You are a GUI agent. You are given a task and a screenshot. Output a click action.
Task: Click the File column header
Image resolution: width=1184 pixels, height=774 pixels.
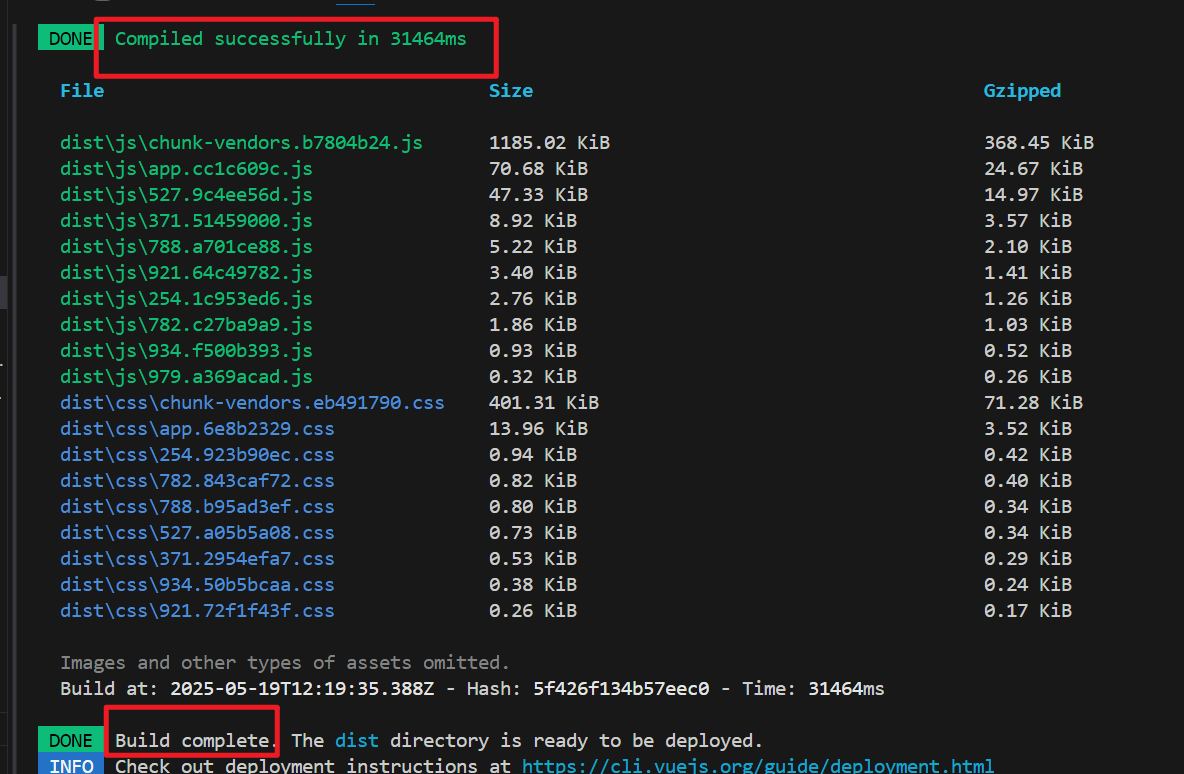(82, 90)
